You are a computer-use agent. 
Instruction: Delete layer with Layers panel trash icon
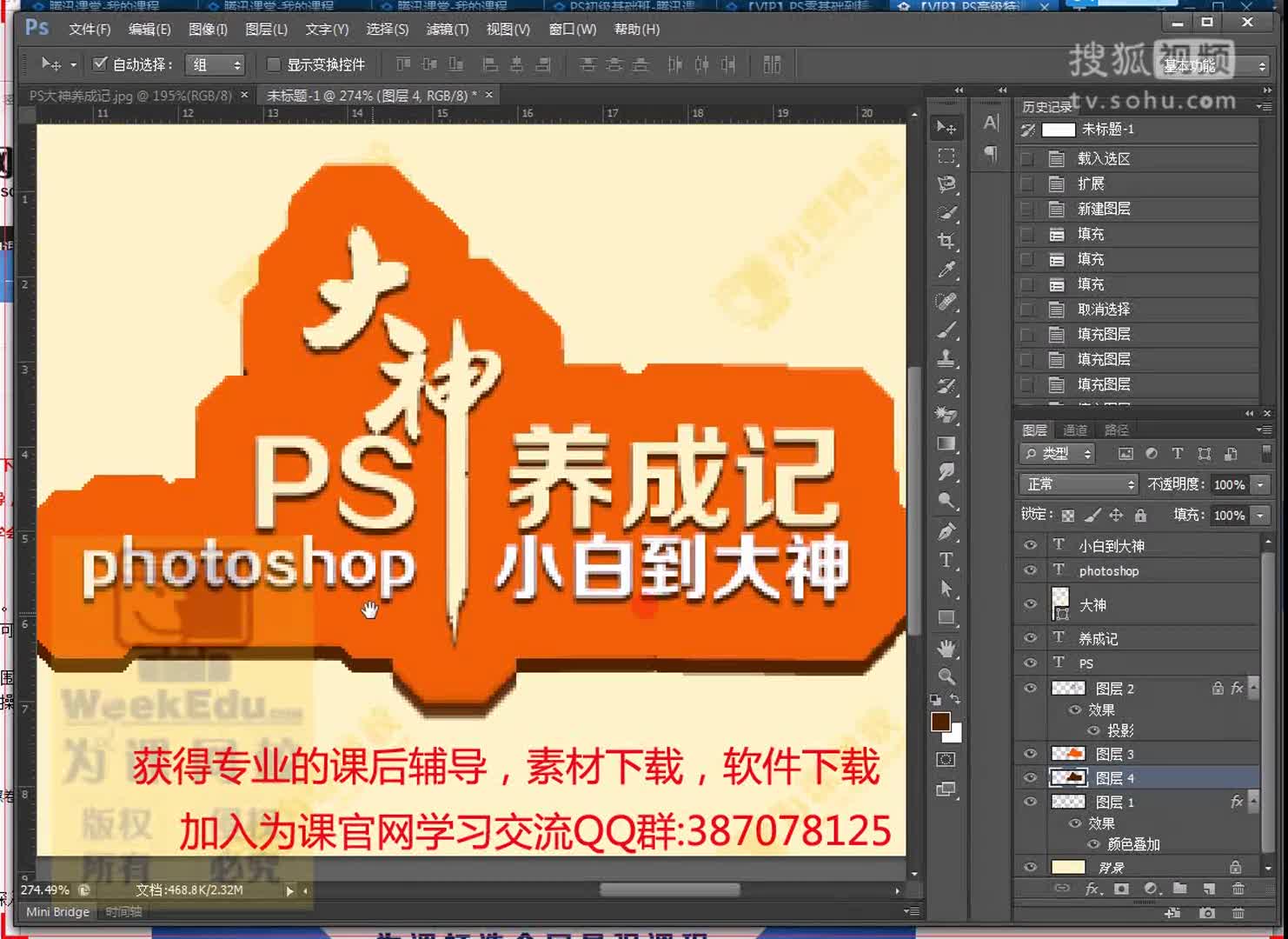[x=1238, y=889]
